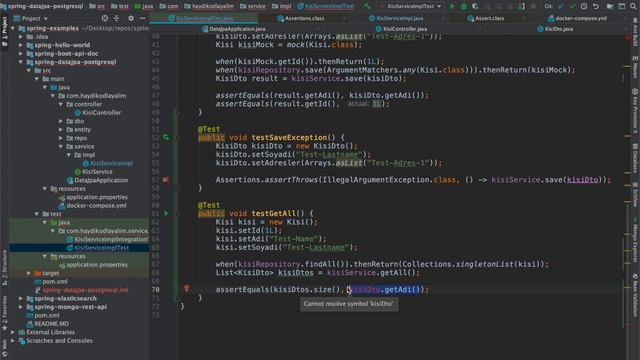The width and height of the screenshot is (640, 360).
Task: Click the Stop square icon in the run toolbar
Action: (533, 6)
